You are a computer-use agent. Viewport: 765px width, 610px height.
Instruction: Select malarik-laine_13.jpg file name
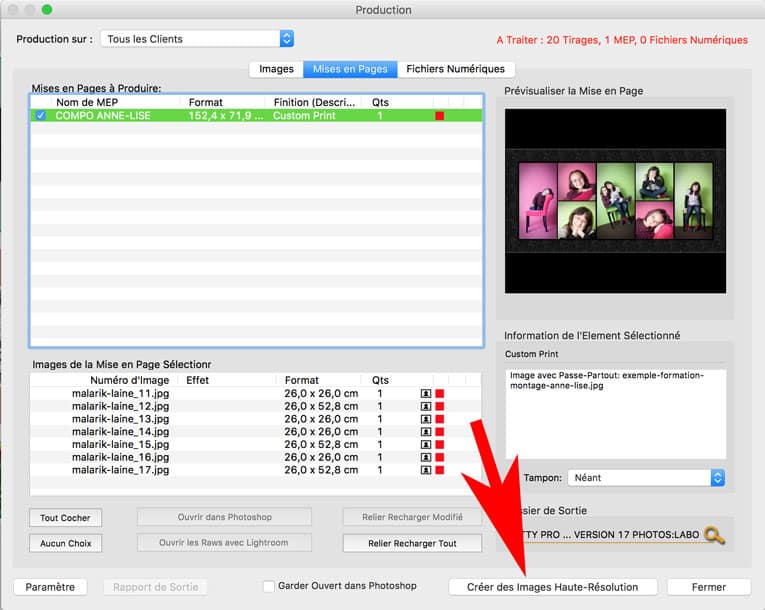tap(121, 419)
